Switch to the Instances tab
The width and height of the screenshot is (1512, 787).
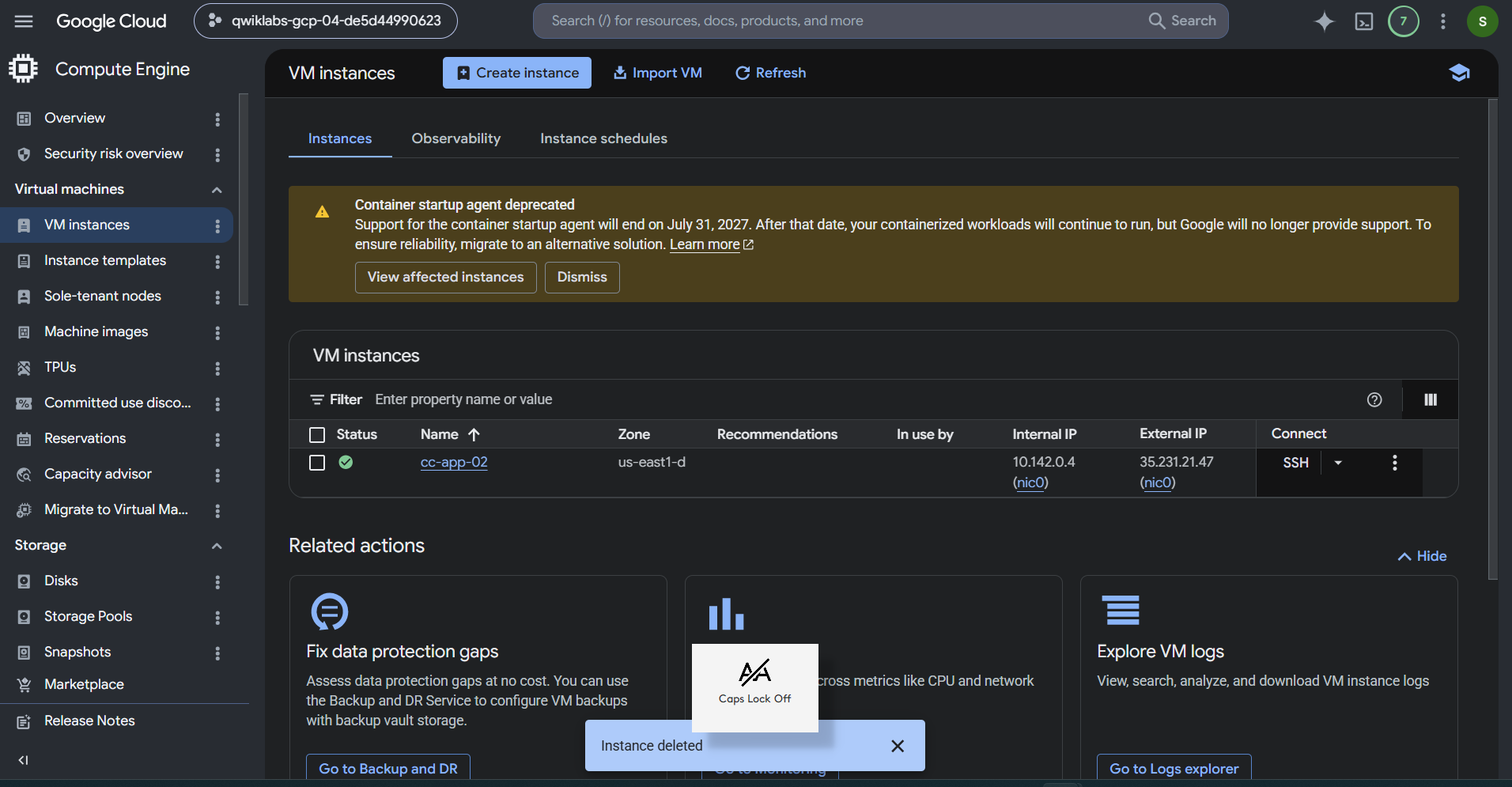pyautogui.click(x=340, y=138)
